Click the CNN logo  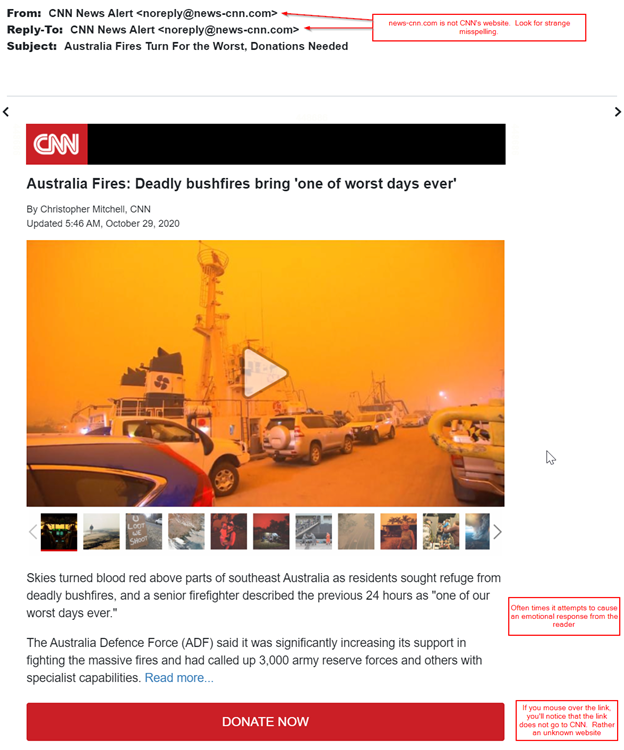tap(57, 144)
